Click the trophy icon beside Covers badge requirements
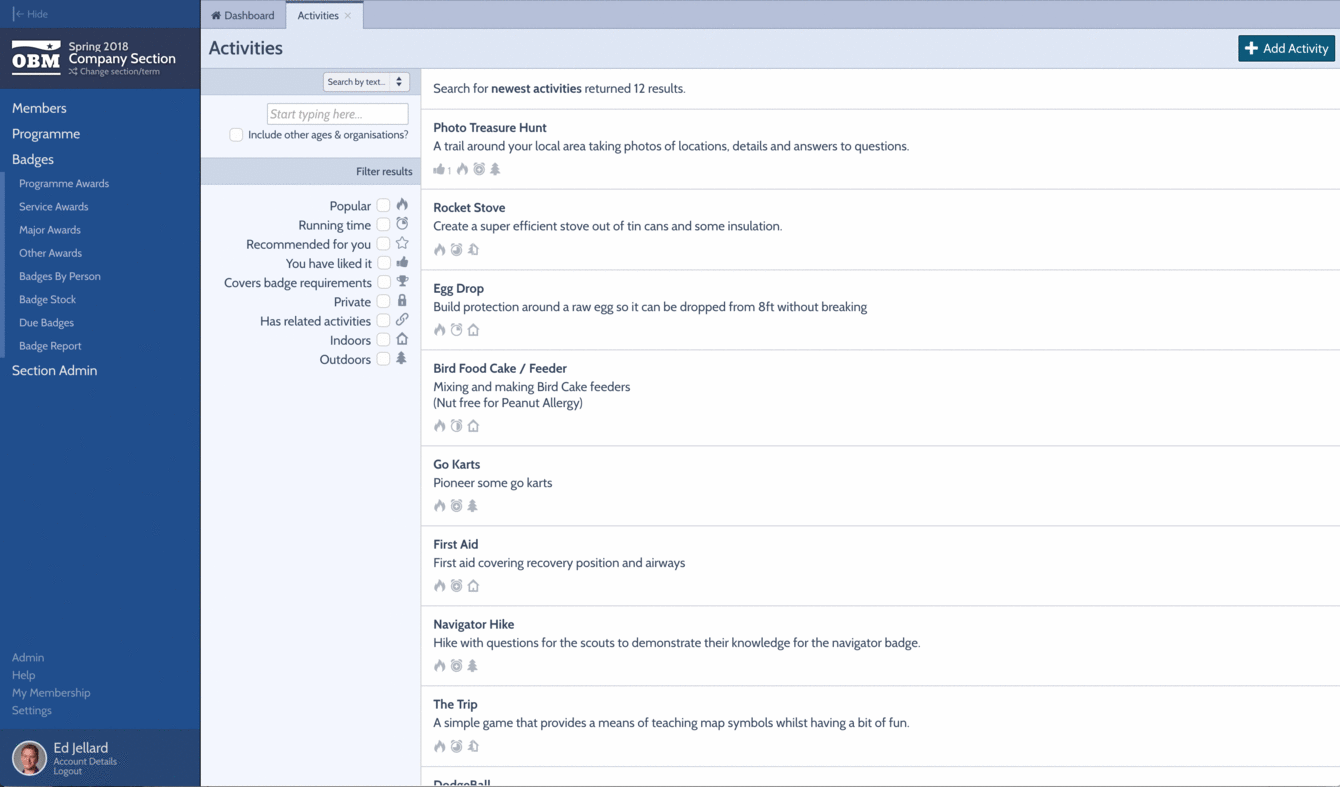Screen dimensions: 1340x787 click(x=402, y=282)
